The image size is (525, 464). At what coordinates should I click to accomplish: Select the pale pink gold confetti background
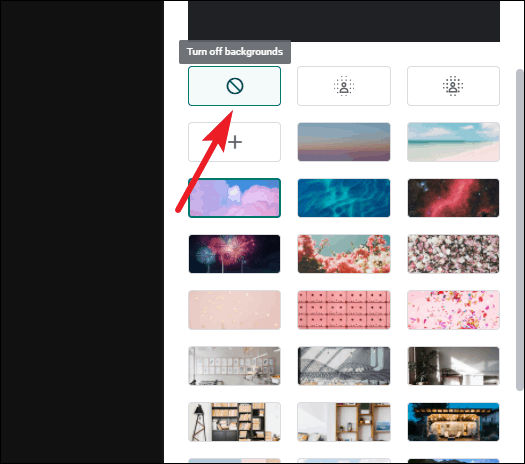pos(234,310)
